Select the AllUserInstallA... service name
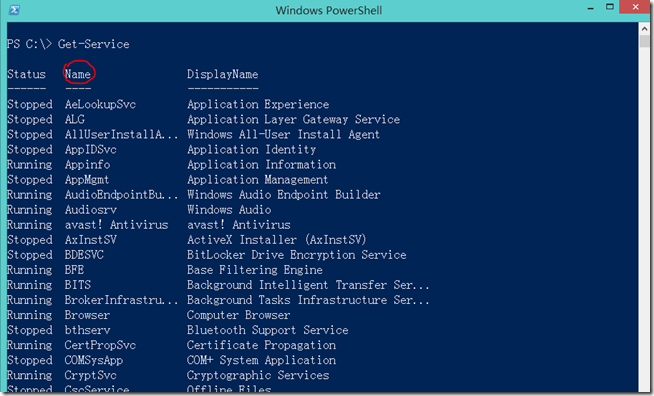The image size is (654, 396). 121,134
